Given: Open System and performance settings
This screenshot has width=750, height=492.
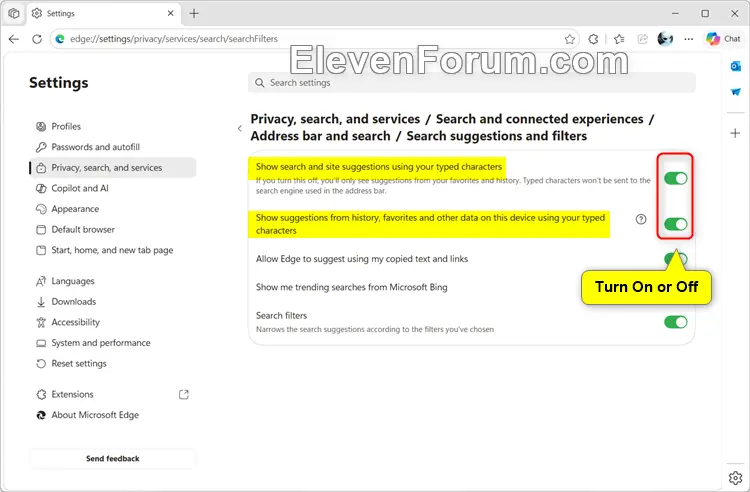Looking at the screenshot, I should [x=113, y=342].
